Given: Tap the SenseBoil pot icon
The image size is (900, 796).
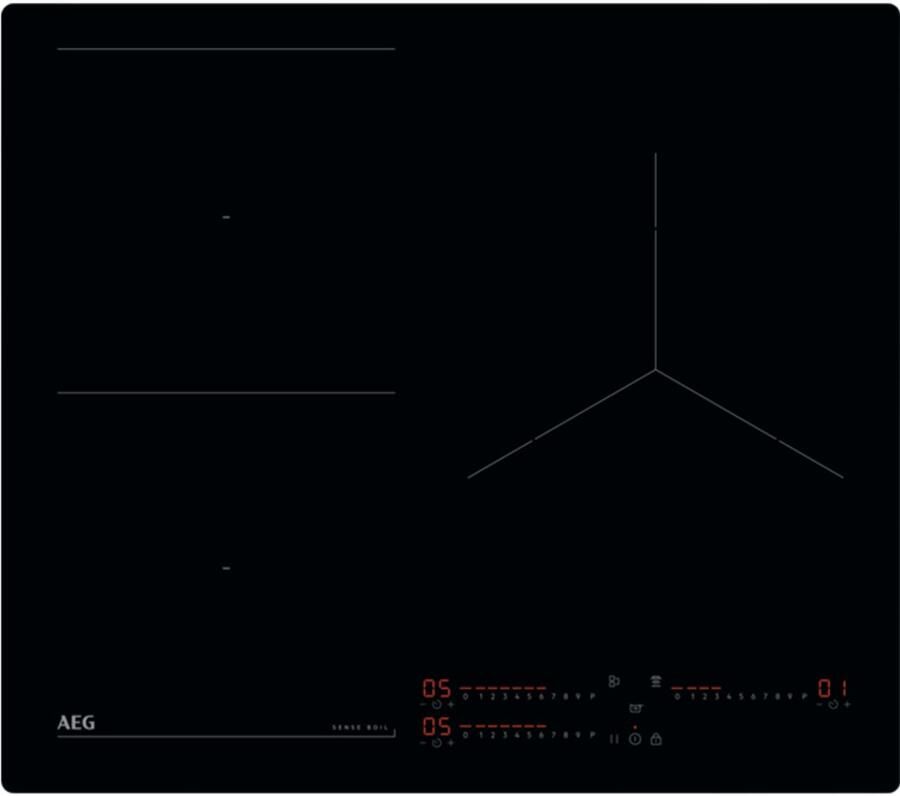Looking at the screenshot, I should click(636, 708).
